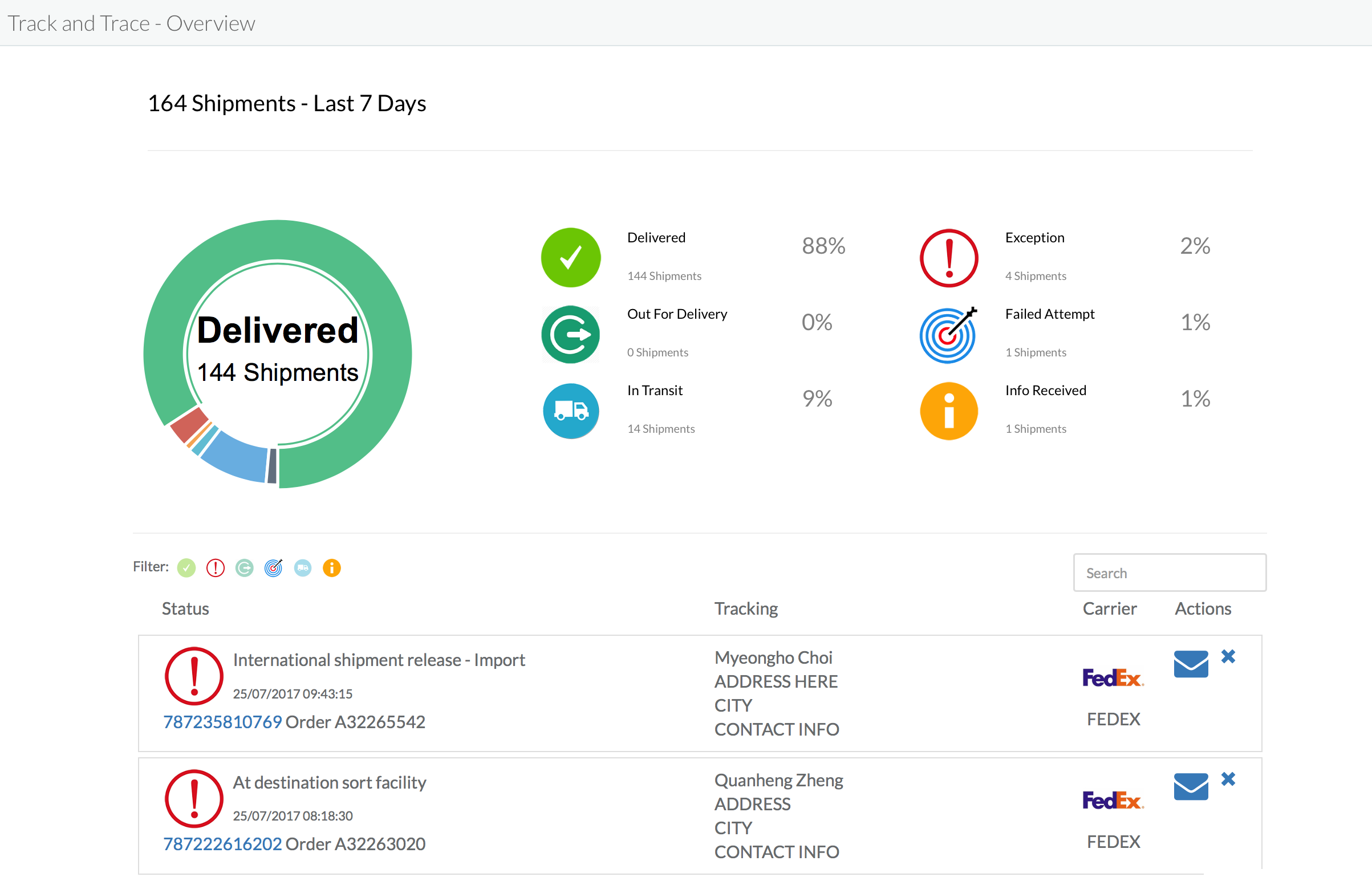Open tracking number 787235810769
The width and height of the screenshot is (1372, 877).
(x=222, y=722)
